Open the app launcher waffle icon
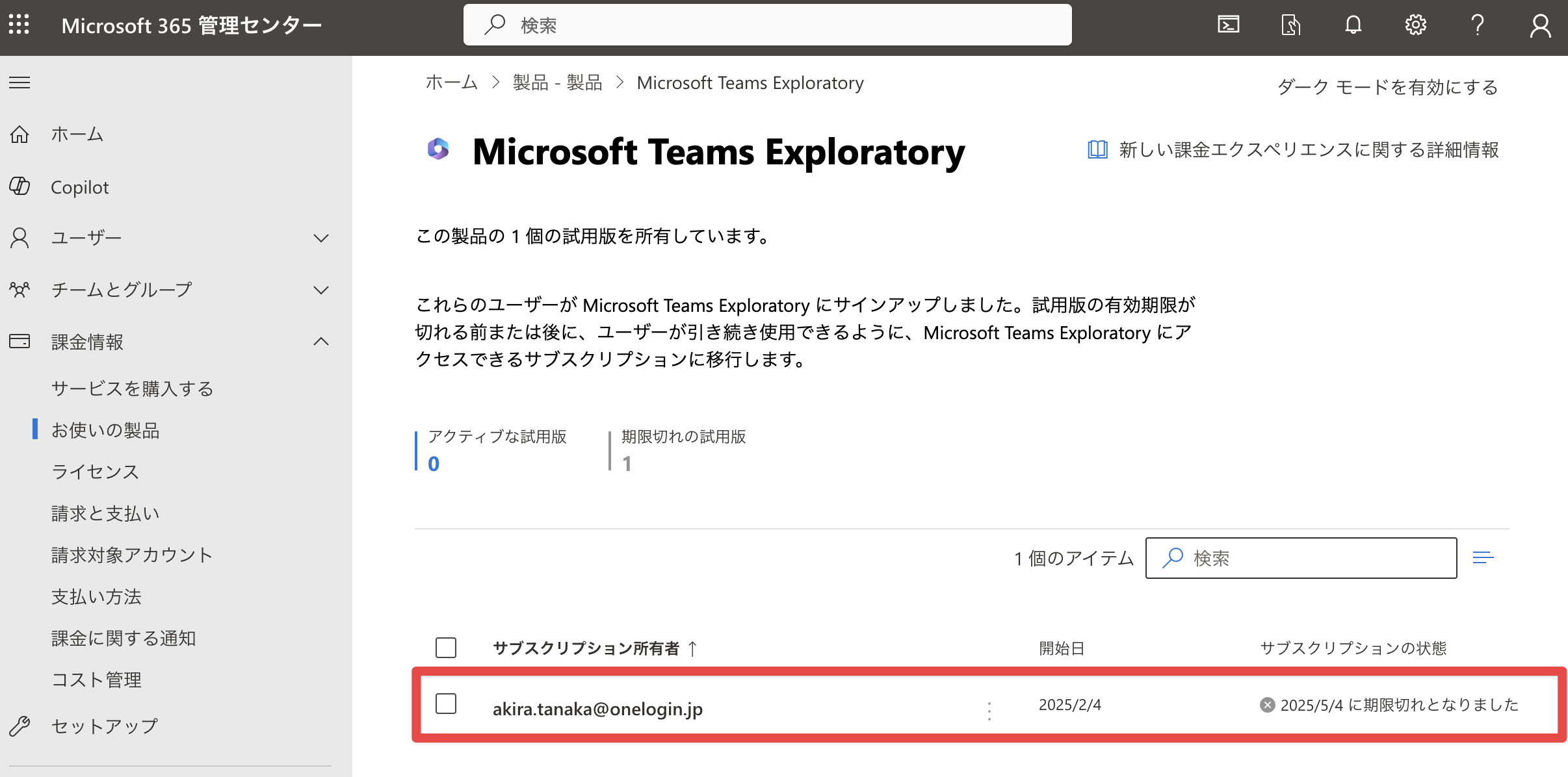This screenshot has width=1568, height=777. [x=19, y=25]
